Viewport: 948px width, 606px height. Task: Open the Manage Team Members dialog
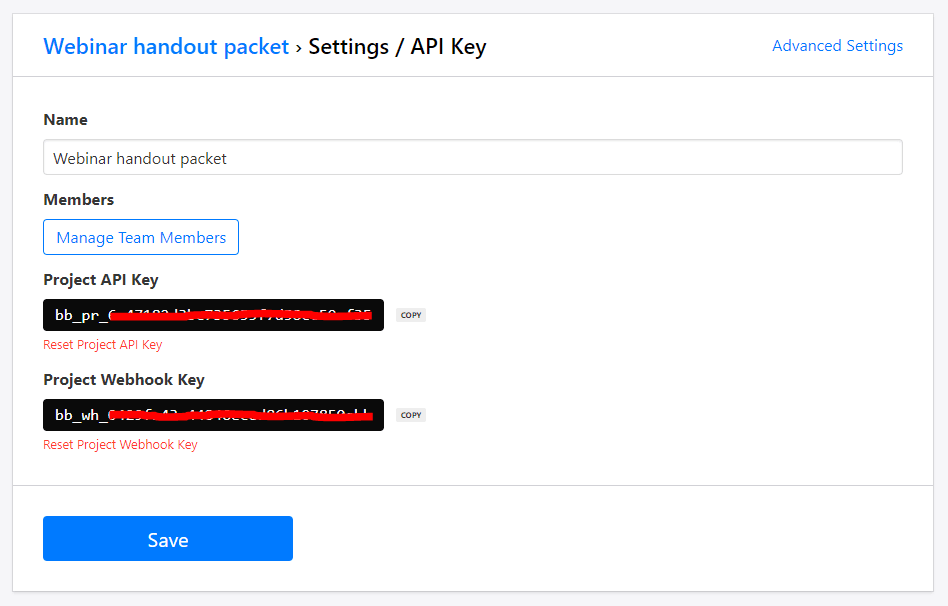pos(140,237)
